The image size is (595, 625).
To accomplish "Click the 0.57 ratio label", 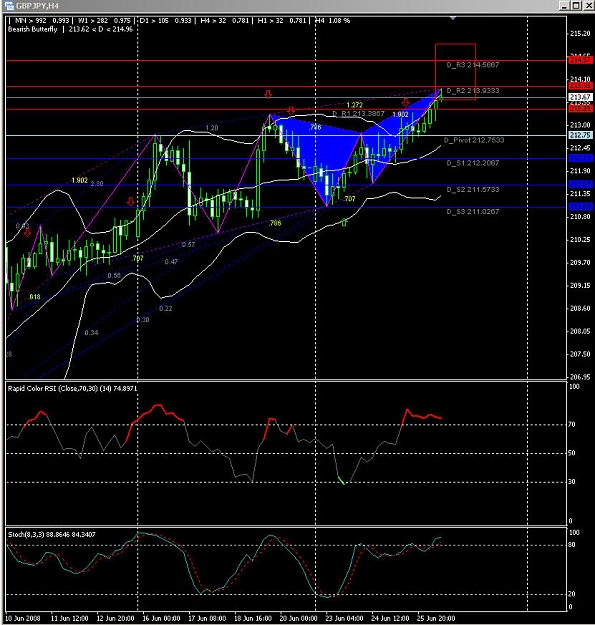I will [x=189, y=245].
